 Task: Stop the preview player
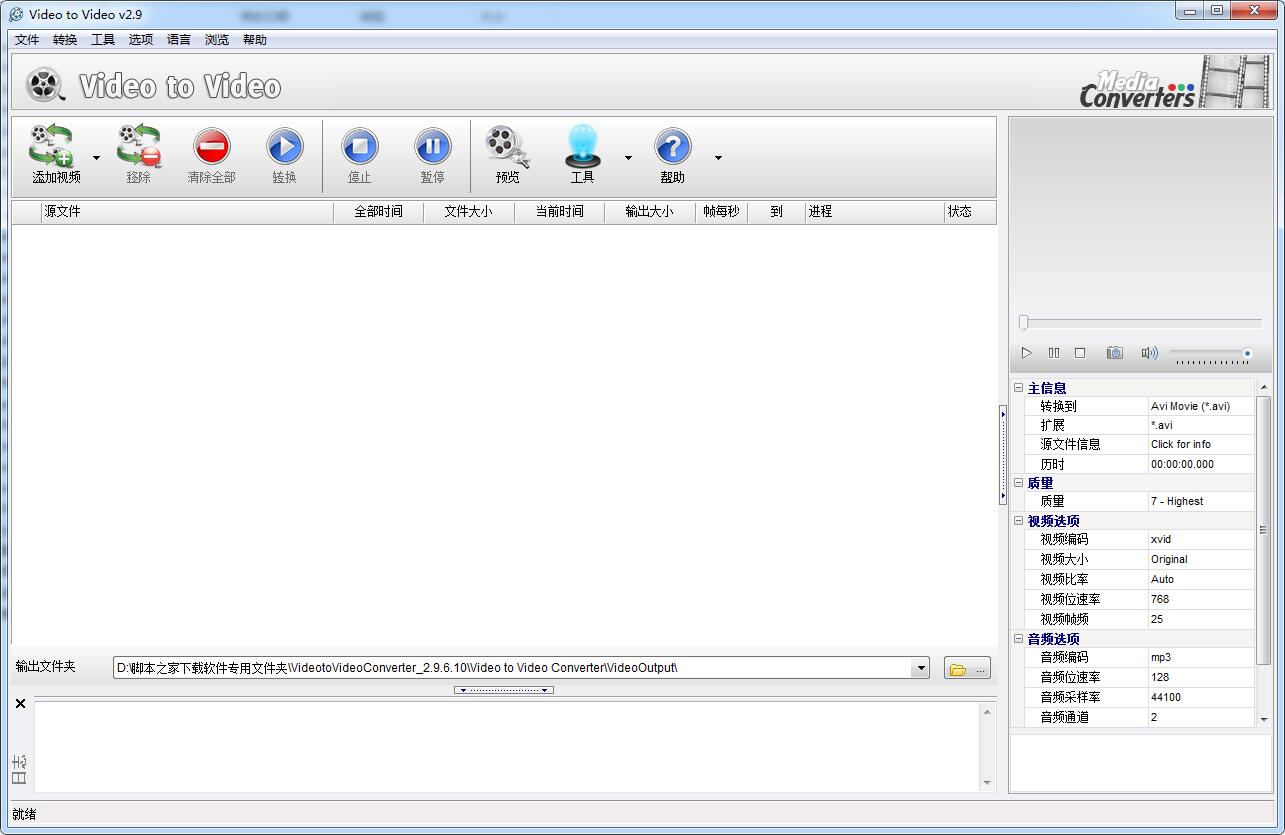(x=1080, y=353)
